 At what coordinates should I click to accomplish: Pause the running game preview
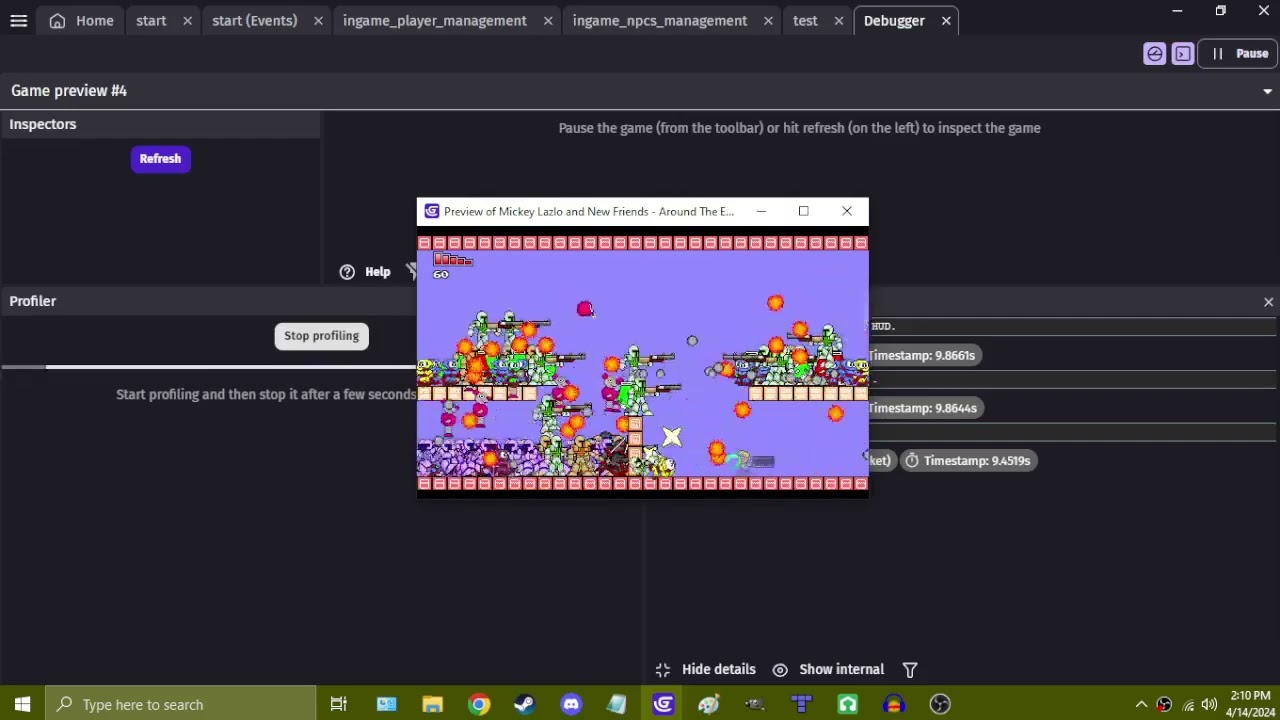click(1240, 54)
